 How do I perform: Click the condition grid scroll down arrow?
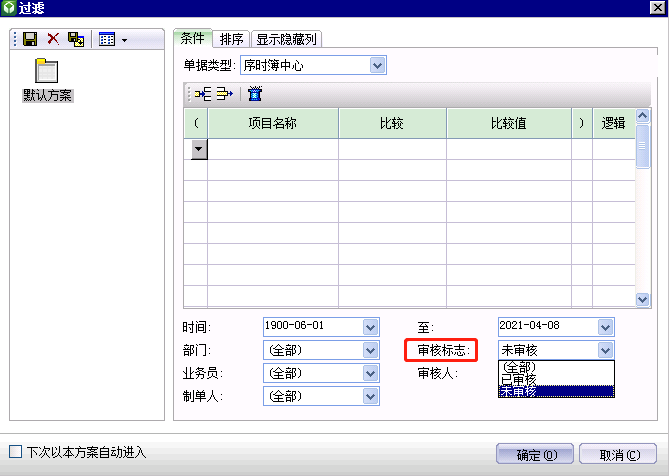click(643, 299)
